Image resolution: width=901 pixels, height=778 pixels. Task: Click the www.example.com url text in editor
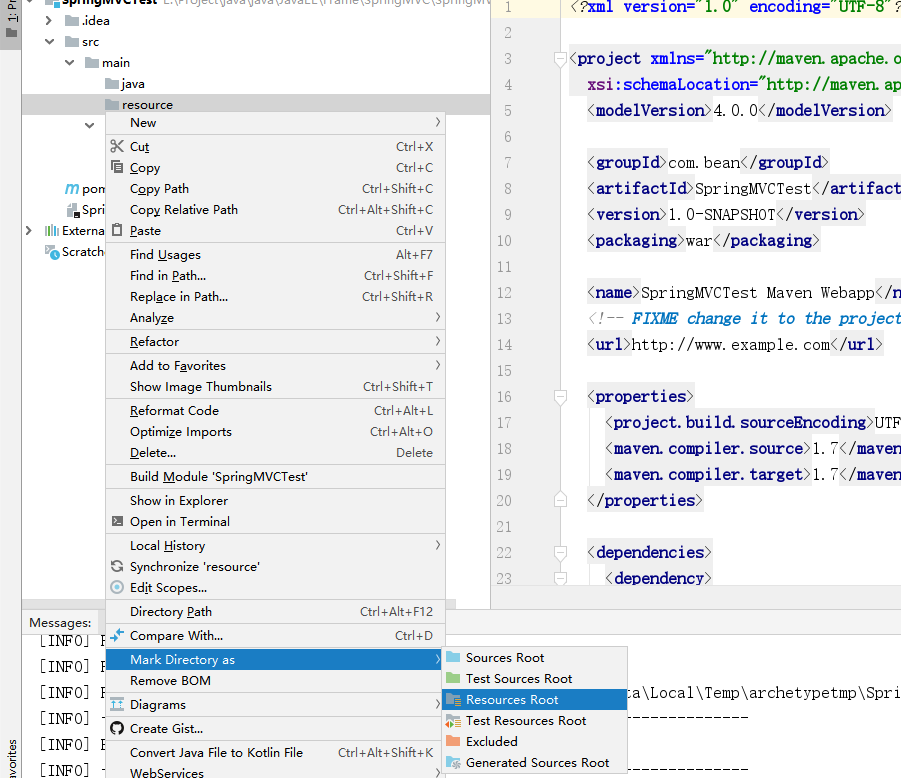click(x=730, y=344)
